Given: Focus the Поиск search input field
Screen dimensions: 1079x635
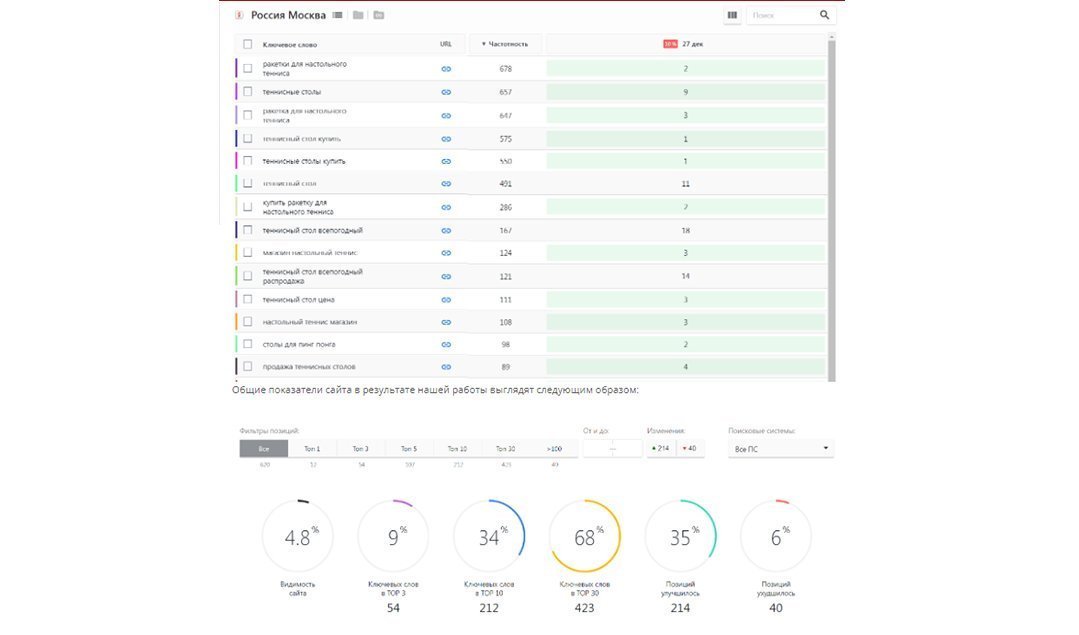Looking at the screenshot, I should tap(782, 15).
